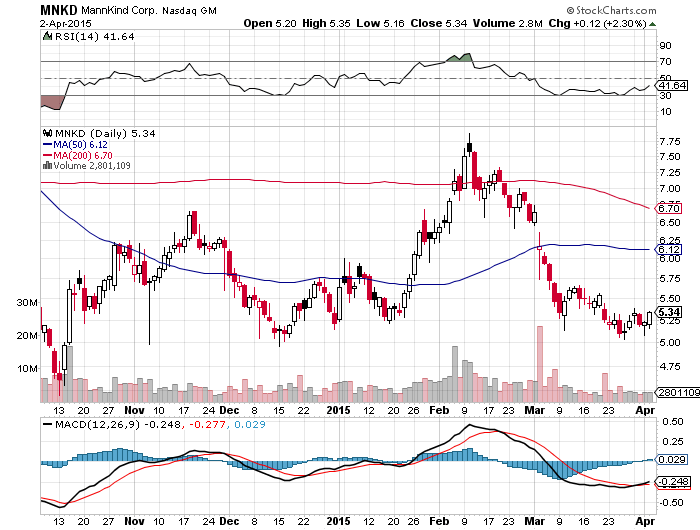This screenshot has width=700, height=530.
Task: Click the 10M volume scale label
Action: coord(27,368)
